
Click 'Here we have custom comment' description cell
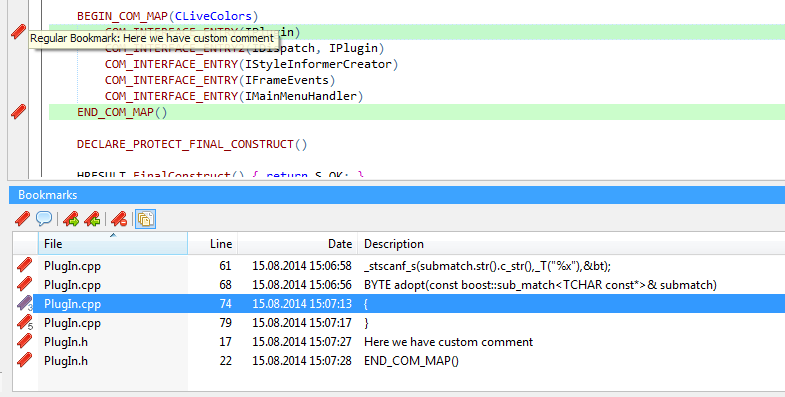tap(448, 342)
